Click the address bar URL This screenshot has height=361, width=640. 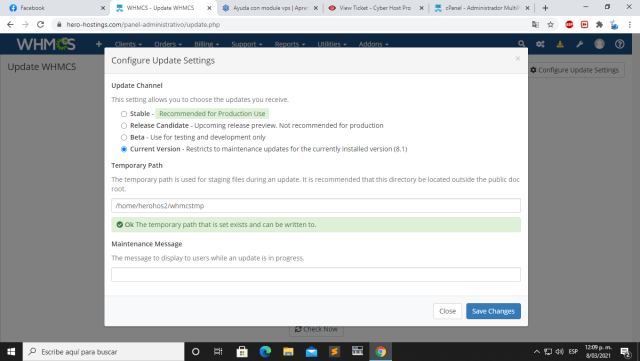tap(143, 25)
